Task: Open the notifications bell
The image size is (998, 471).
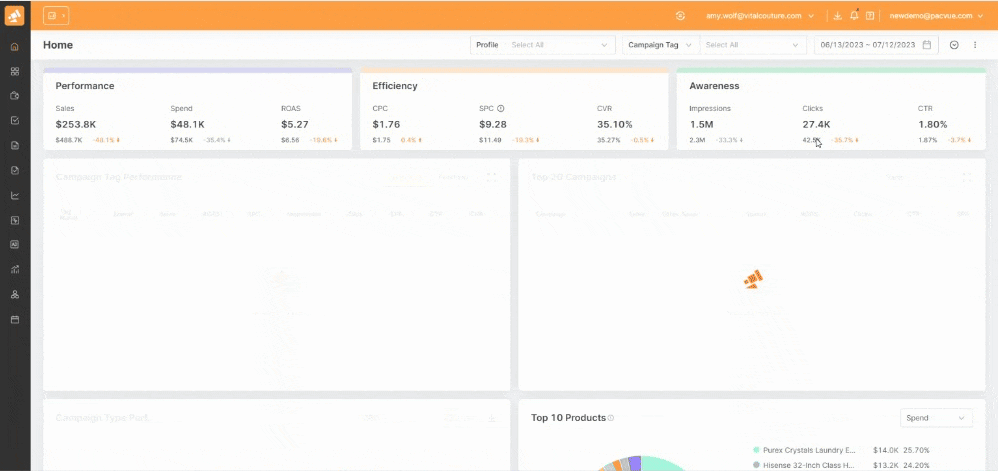Action: [854, 16]
